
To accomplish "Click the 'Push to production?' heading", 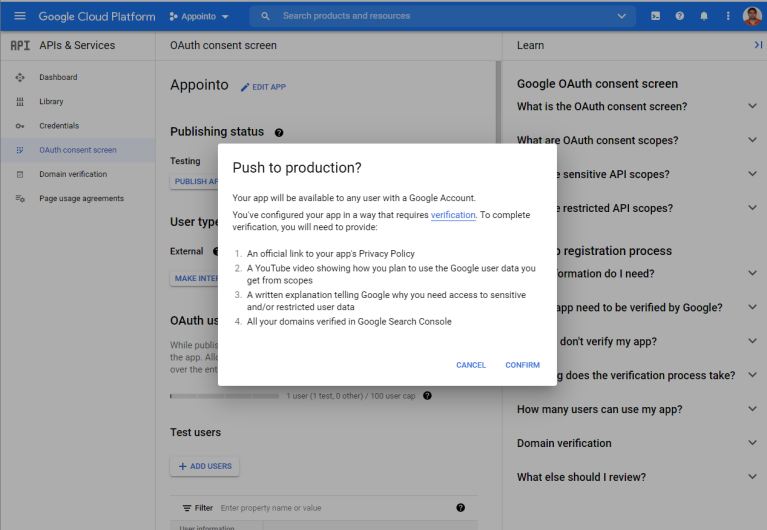I will point(297,168).
